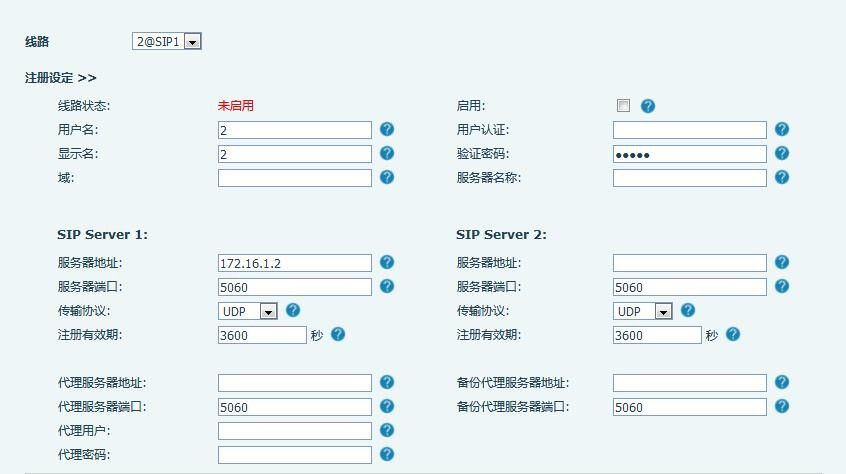Viewport: 846px width, 474px height.
Task: Expand SIP Server 1 传输协议 UDP dropdown
Action: pyautogui.click(x=248, y=311)
